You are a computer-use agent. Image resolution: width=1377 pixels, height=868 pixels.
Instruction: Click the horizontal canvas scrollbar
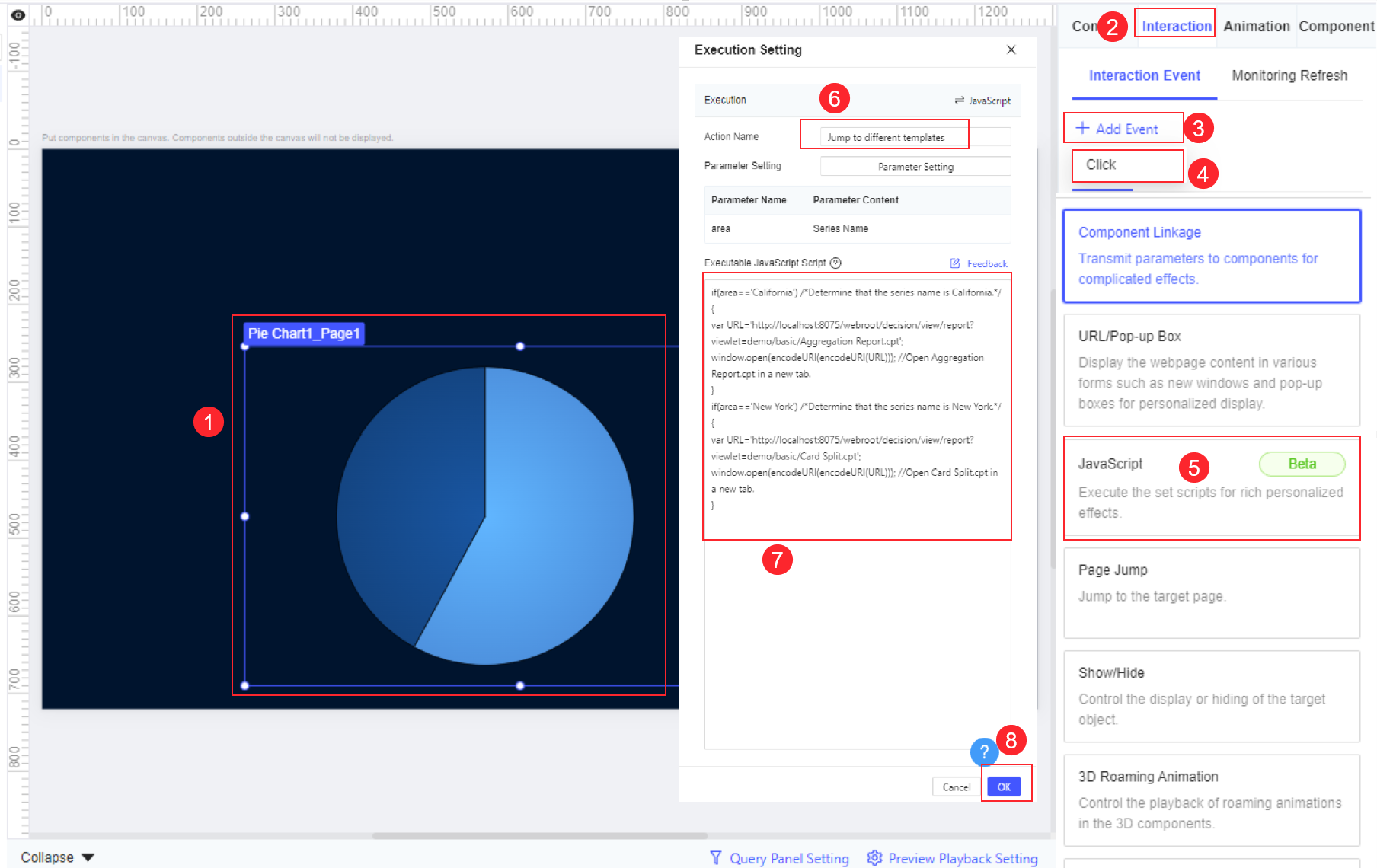(539, 835)
